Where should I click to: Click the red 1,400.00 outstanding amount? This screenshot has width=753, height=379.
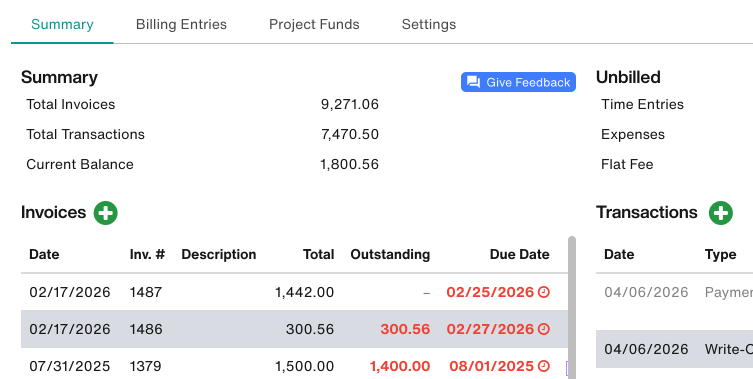[400, 366]
